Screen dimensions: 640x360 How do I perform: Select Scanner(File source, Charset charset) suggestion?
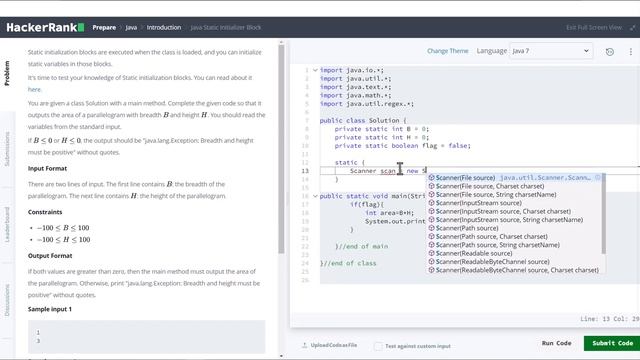pyautogui.click(x=515, y=186)
